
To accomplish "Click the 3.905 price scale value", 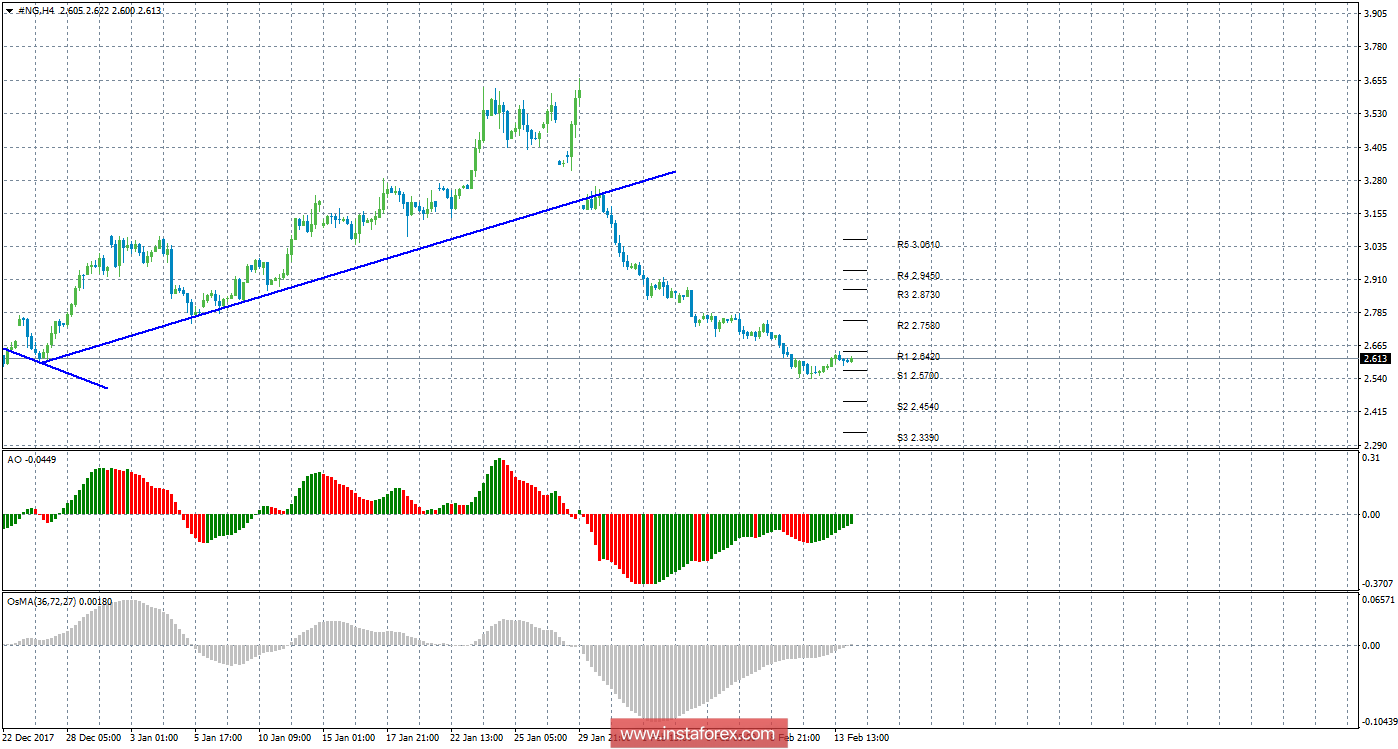I will click(1374, 13).
